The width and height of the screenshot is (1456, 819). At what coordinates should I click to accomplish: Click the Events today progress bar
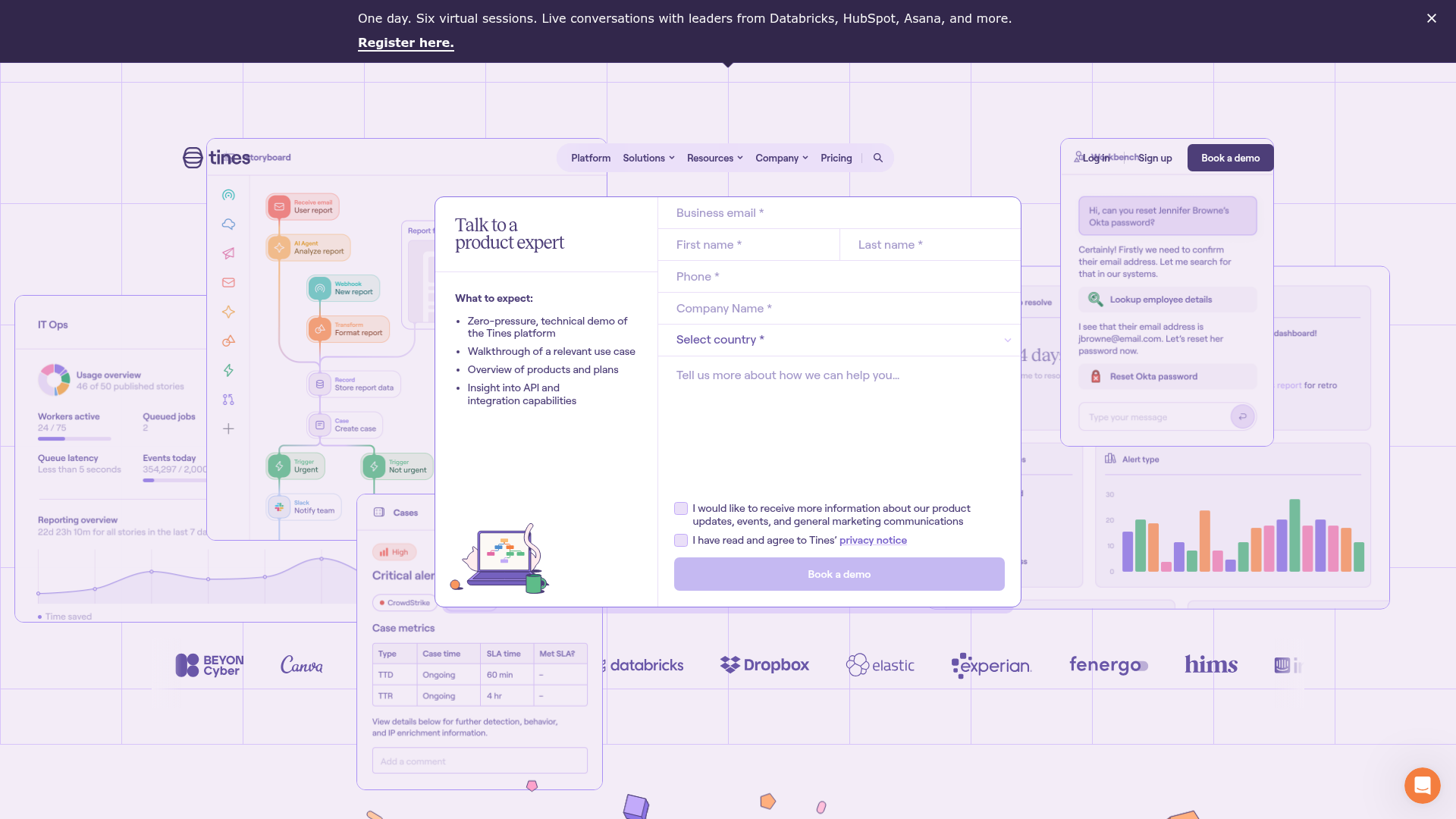point(175,480)
